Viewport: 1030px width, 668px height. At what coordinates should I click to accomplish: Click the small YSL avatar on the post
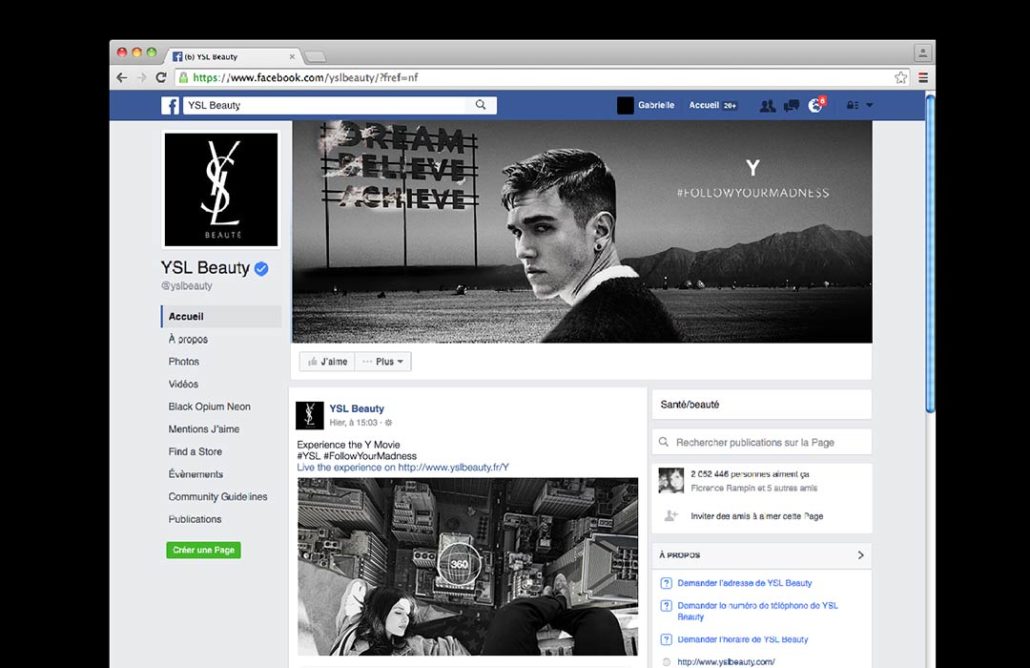(x=309, y=415)
